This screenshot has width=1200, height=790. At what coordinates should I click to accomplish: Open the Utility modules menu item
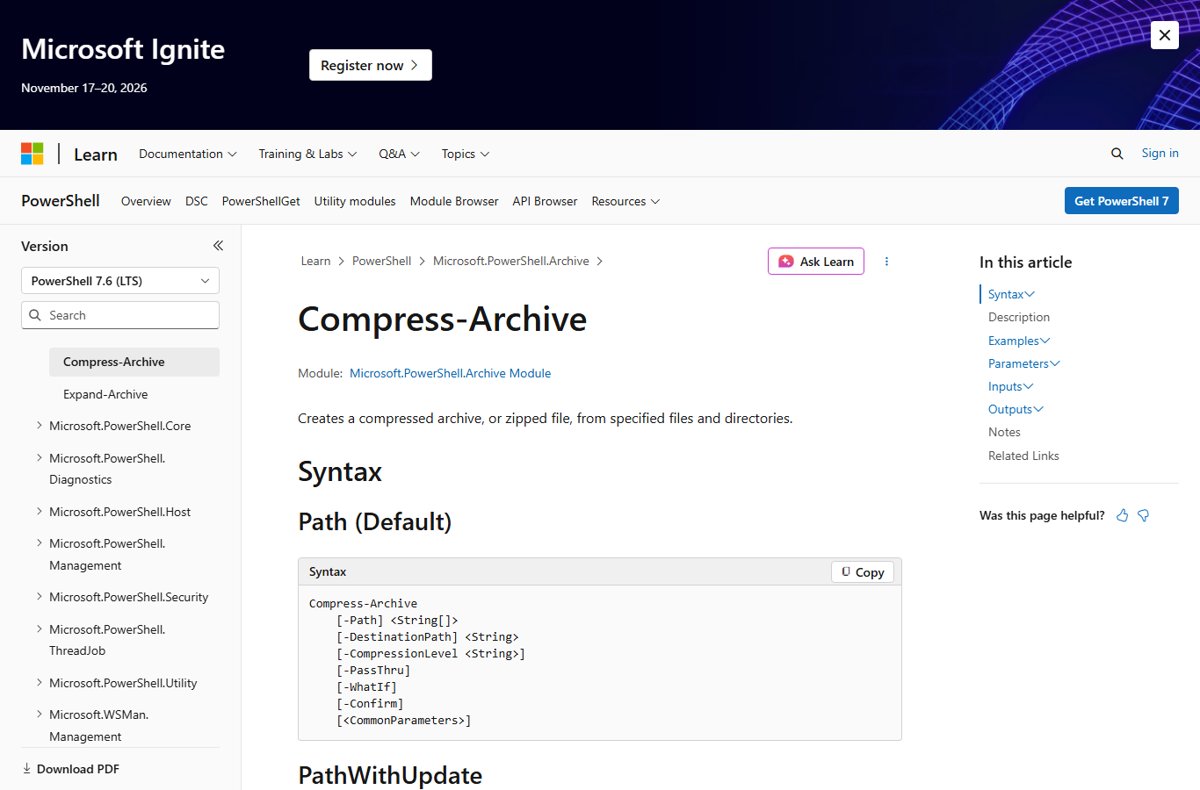point(355,201)
